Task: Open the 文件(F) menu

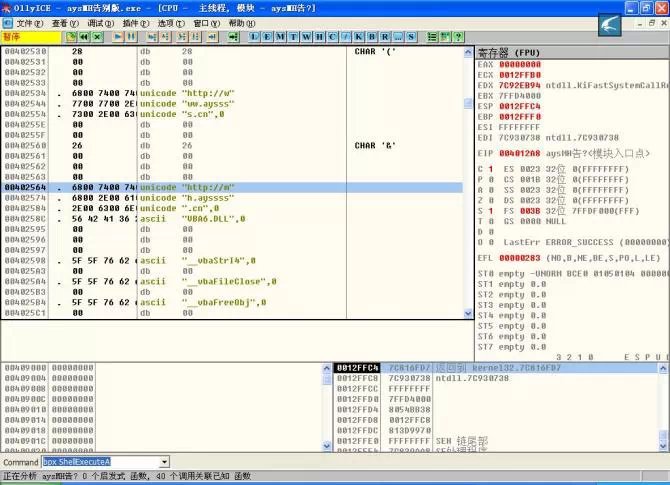Action: click(x=29, y=22)
